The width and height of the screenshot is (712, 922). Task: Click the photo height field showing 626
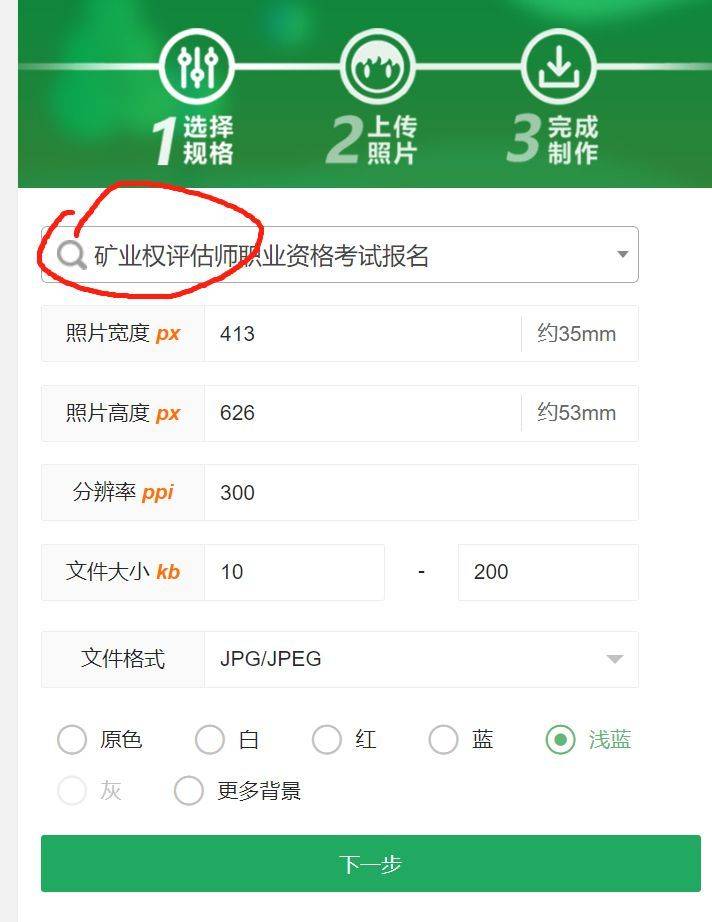(362, 413)
